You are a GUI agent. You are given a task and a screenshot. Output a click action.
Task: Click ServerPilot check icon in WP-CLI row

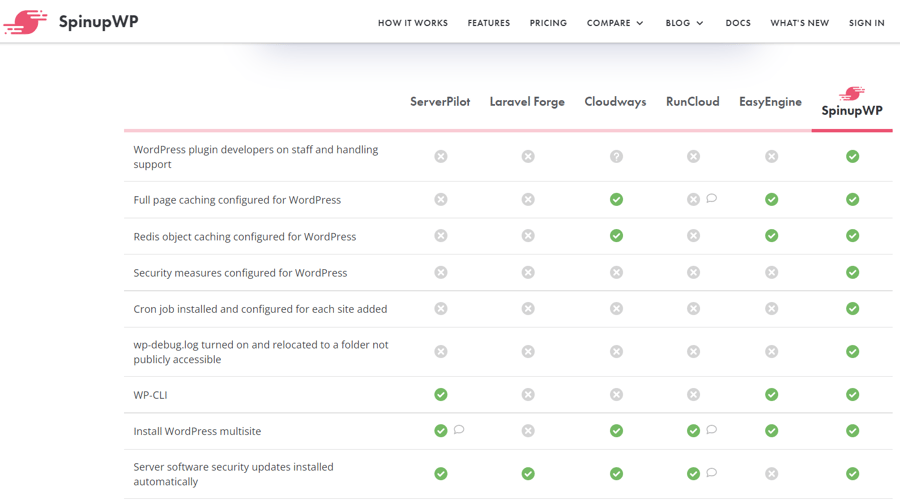441,394
